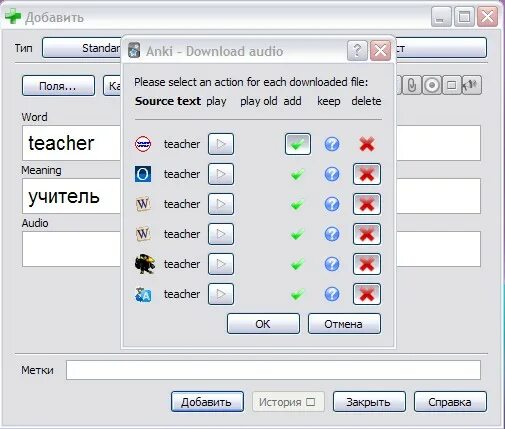Cancel the dialog with Отмена
Viewport: 505px width, 429px height.
(344, 324)
